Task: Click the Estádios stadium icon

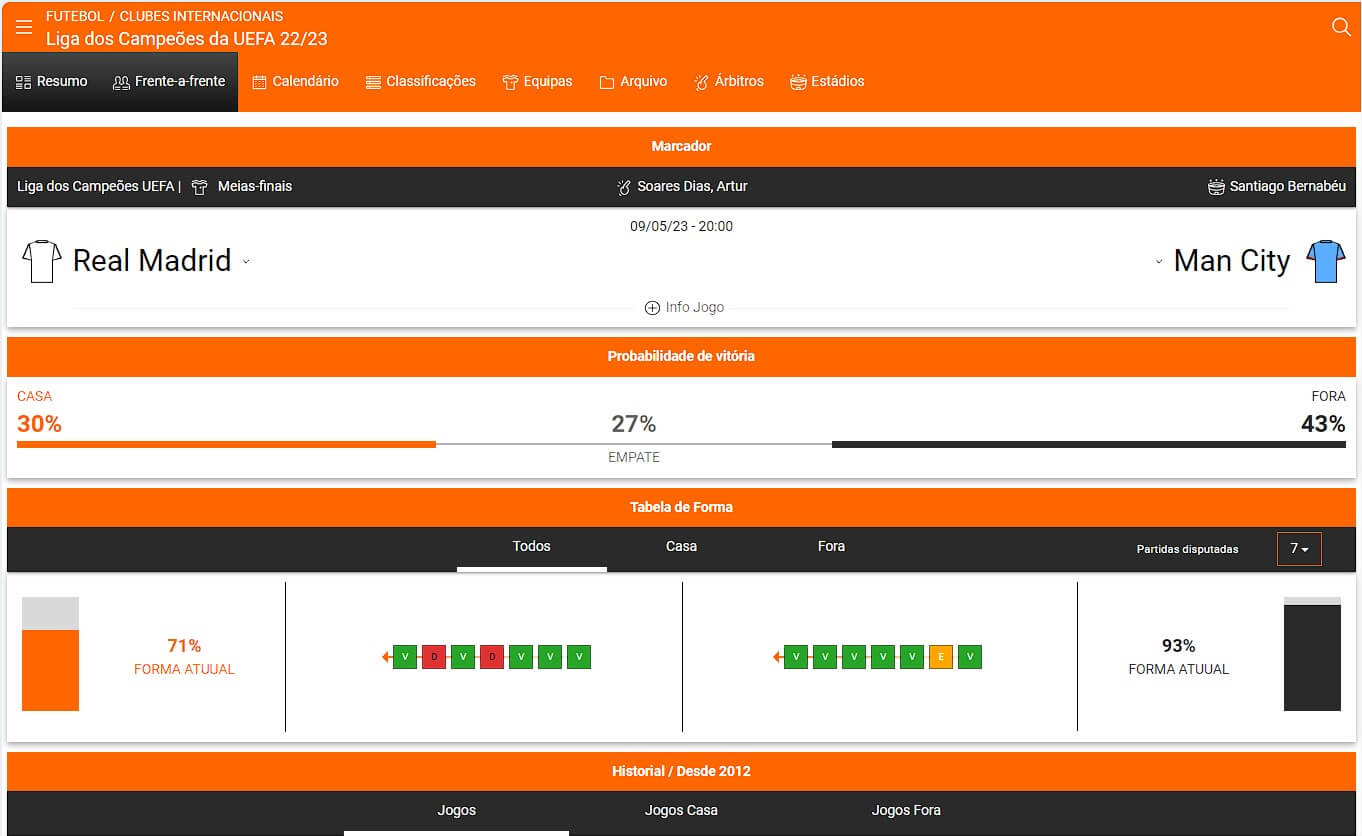Action: pos(798,82)
